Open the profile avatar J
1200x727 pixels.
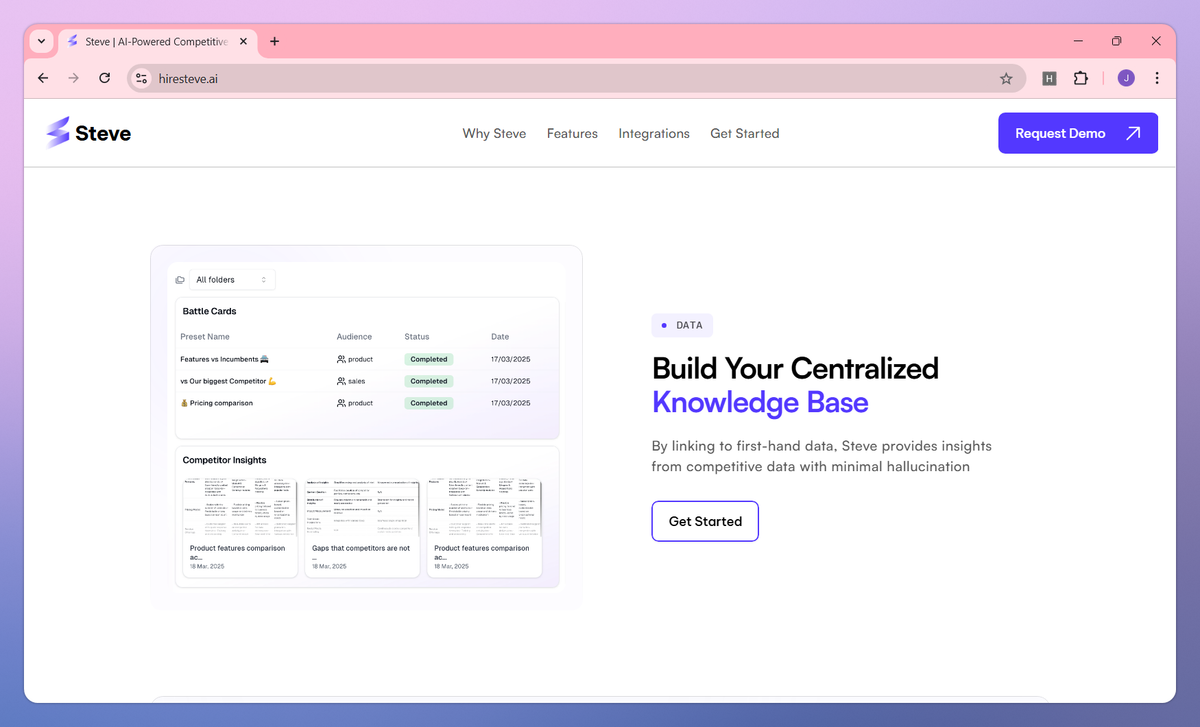click(x=1126, y=78)
